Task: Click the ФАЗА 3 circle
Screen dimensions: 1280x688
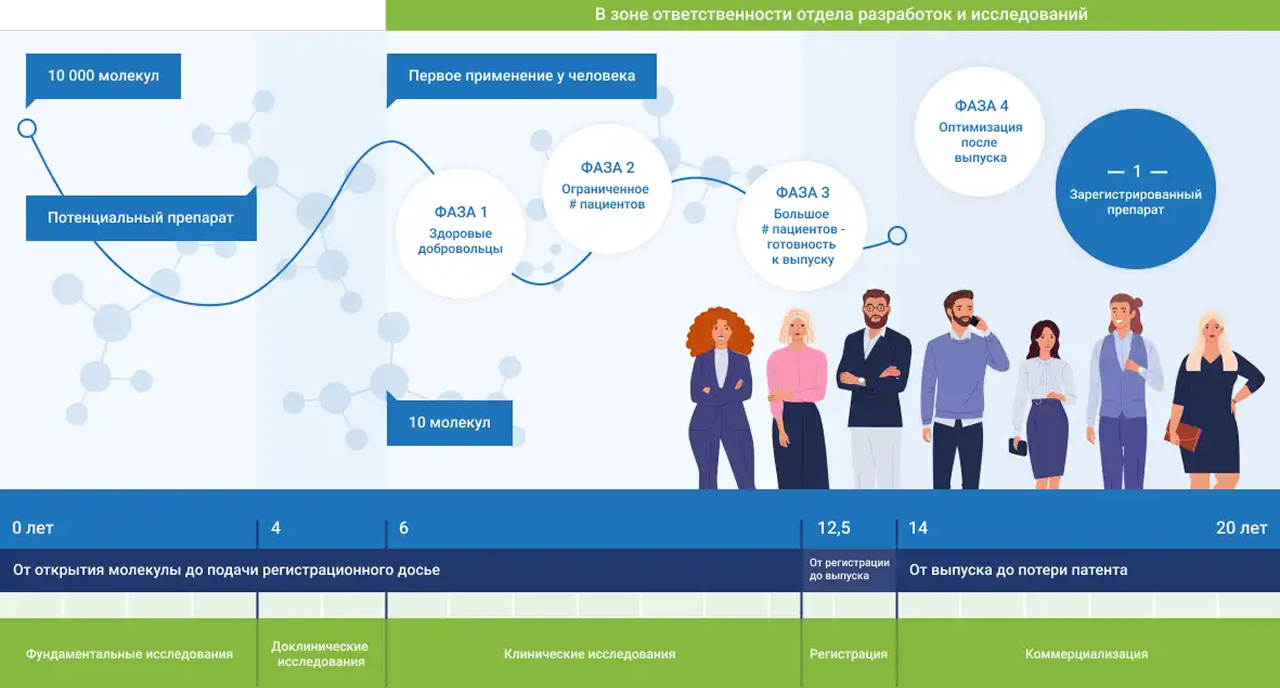Action: coord(802,225)
